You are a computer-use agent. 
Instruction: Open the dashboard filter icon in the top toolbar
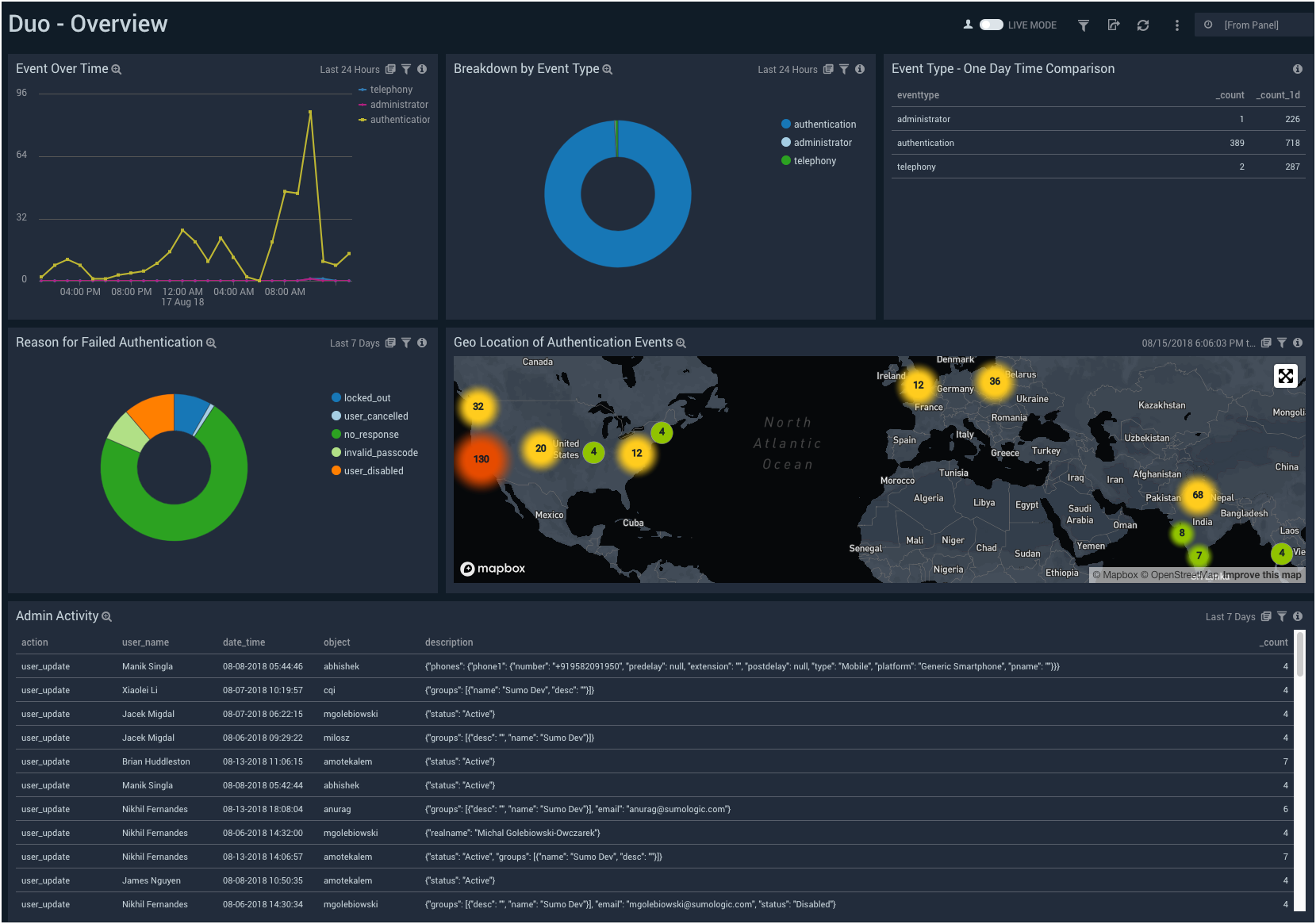pyautogui.click(x=1083, y=25)
